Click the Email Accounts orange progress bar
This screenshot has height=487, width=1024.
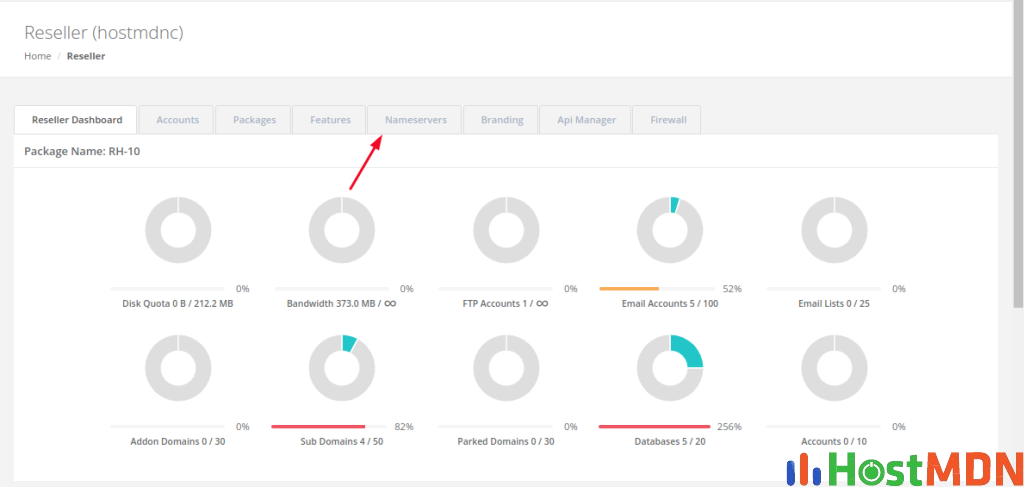[x=629, y=289]
